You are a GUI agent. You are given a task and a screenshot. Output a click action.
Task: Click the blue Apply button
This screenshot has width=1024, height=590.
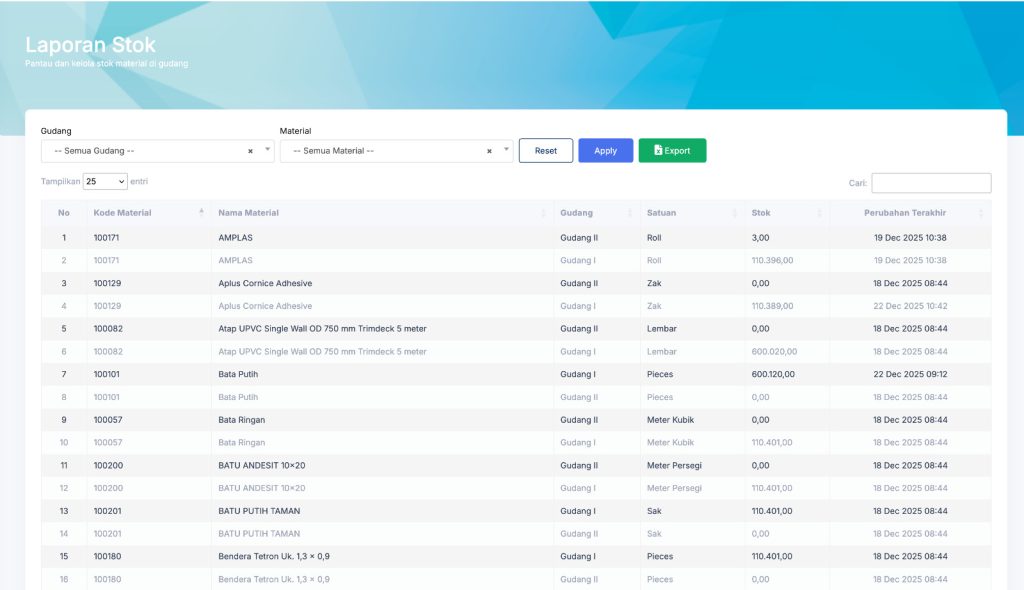pyautogui.click(x=605, y=151)
